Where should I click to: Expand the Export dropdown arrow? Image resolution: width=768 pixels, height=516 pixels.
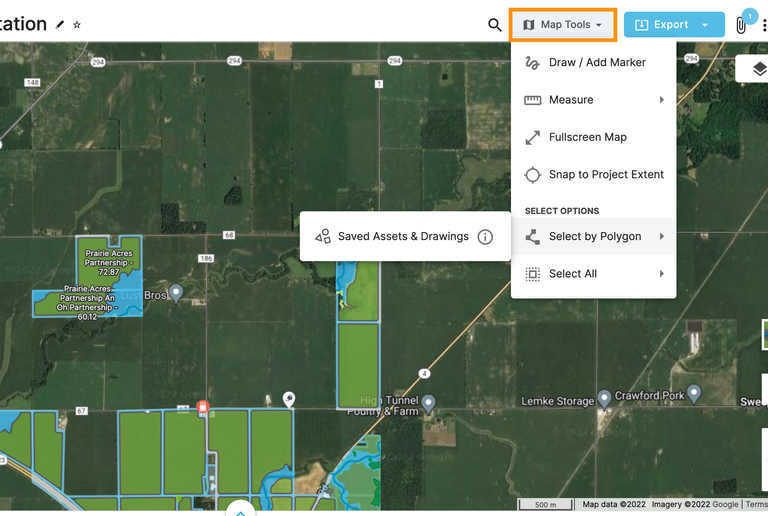click(x=705, y=24)
